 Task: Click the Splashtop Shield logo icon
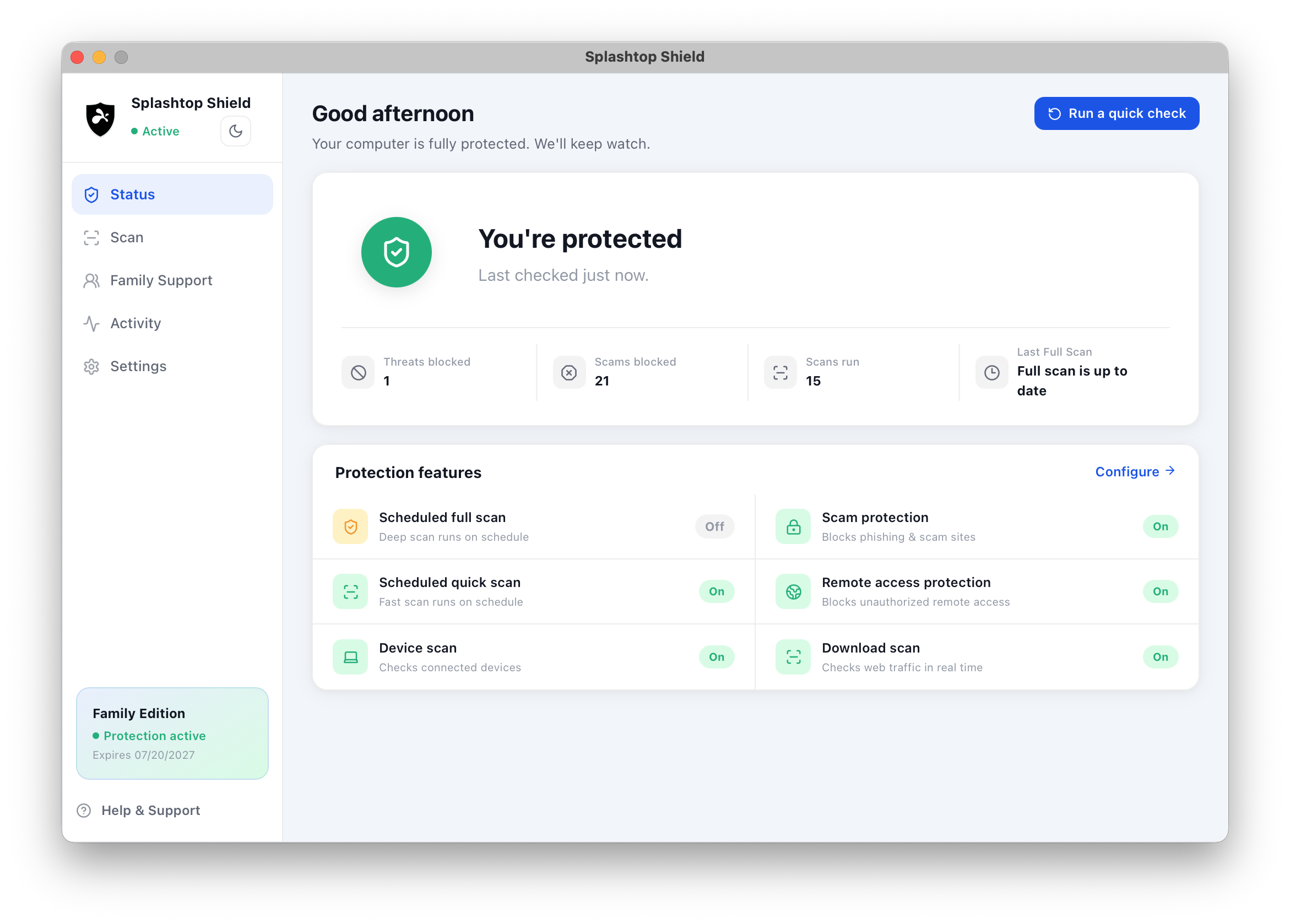click(100, 119)
